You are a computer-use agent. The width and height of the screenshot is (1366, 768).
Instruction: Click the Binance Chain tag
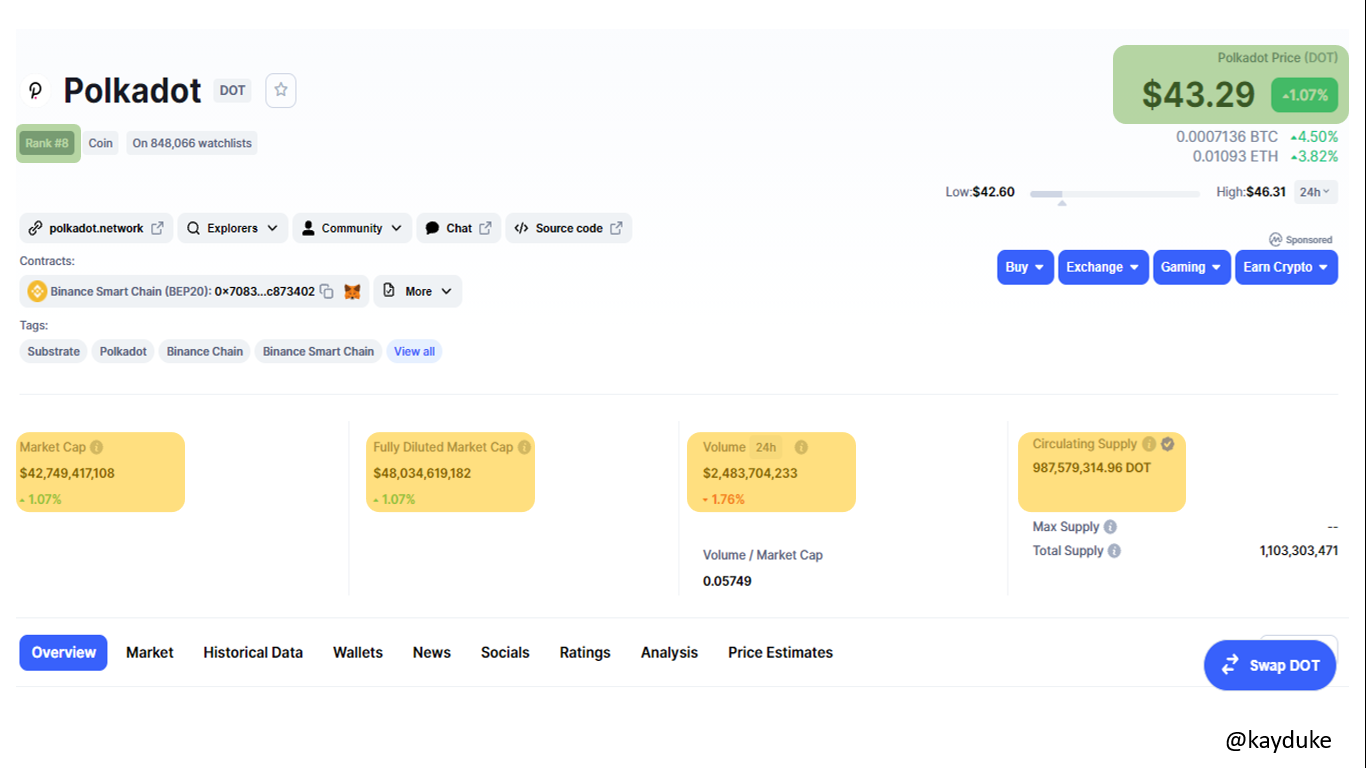[x=205, y=351]
